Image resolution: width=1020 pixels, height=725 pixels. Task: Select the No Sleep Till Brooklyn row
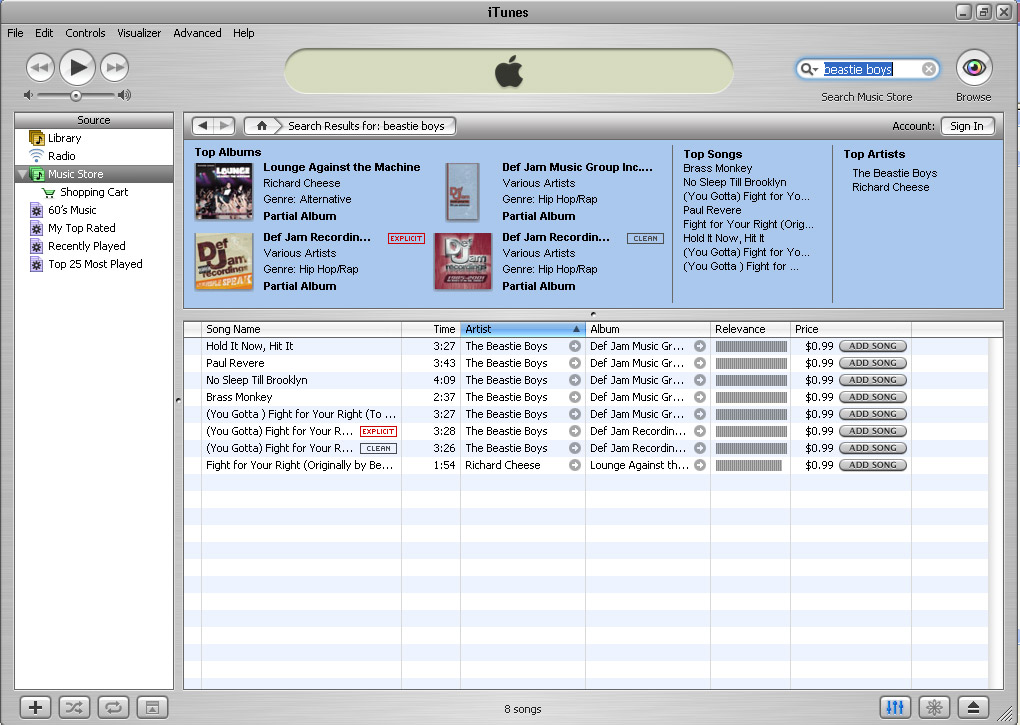(585, 380)
